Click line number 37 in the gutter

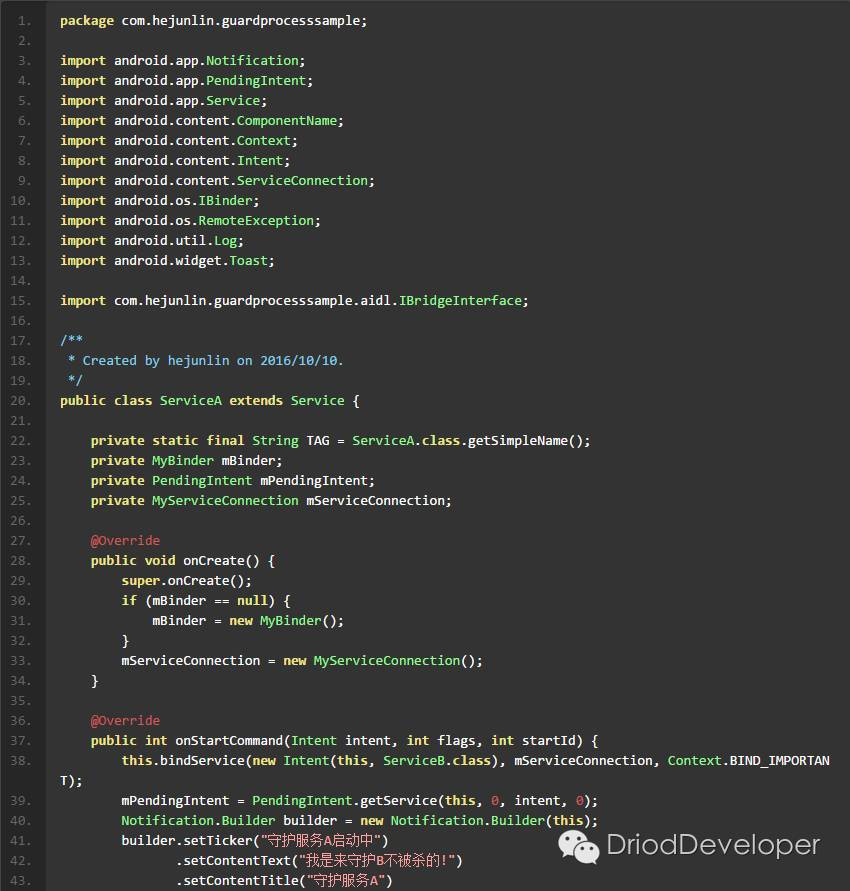(x=20, y=741)
